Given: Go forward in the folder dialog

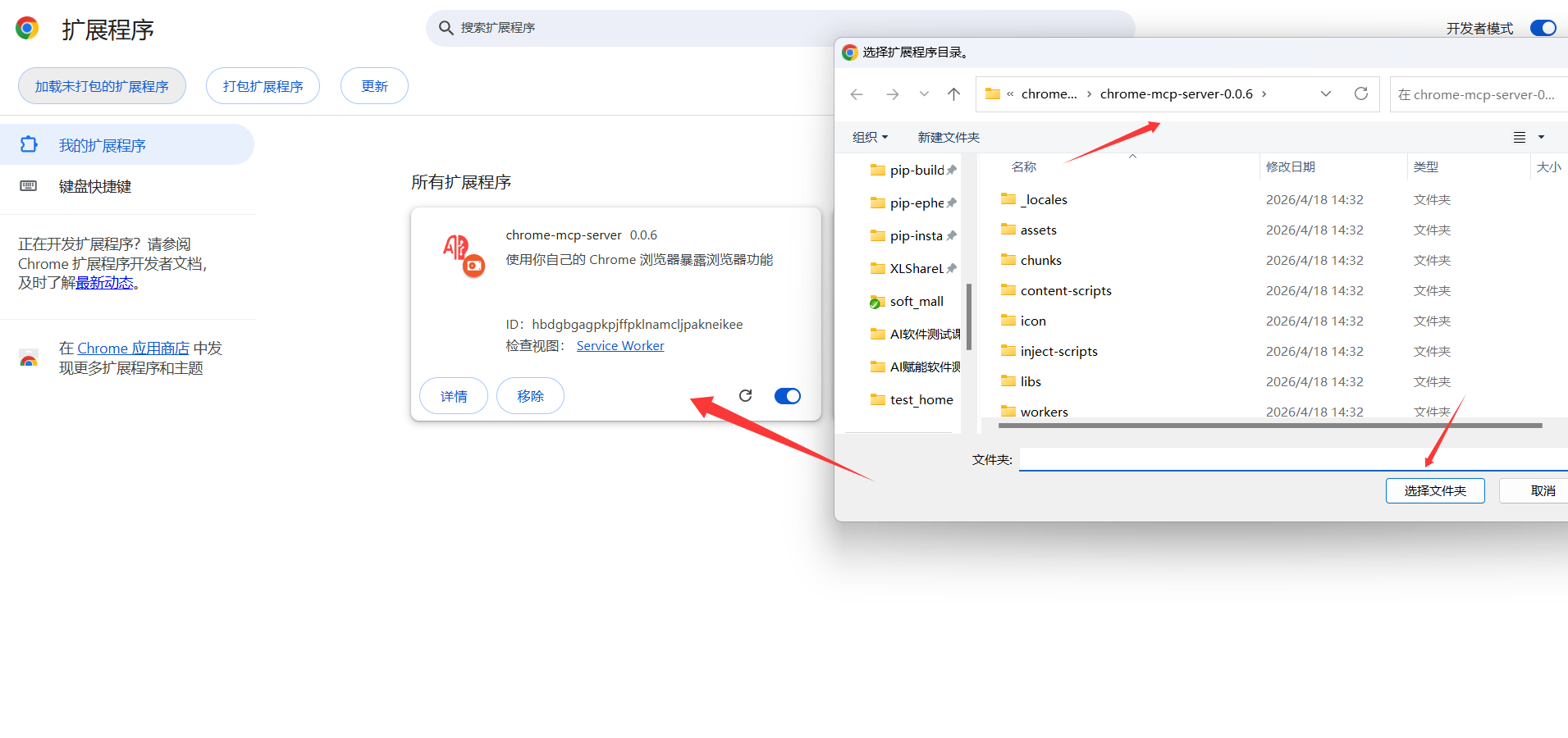Looking at the screenshot, I should 892,94.
